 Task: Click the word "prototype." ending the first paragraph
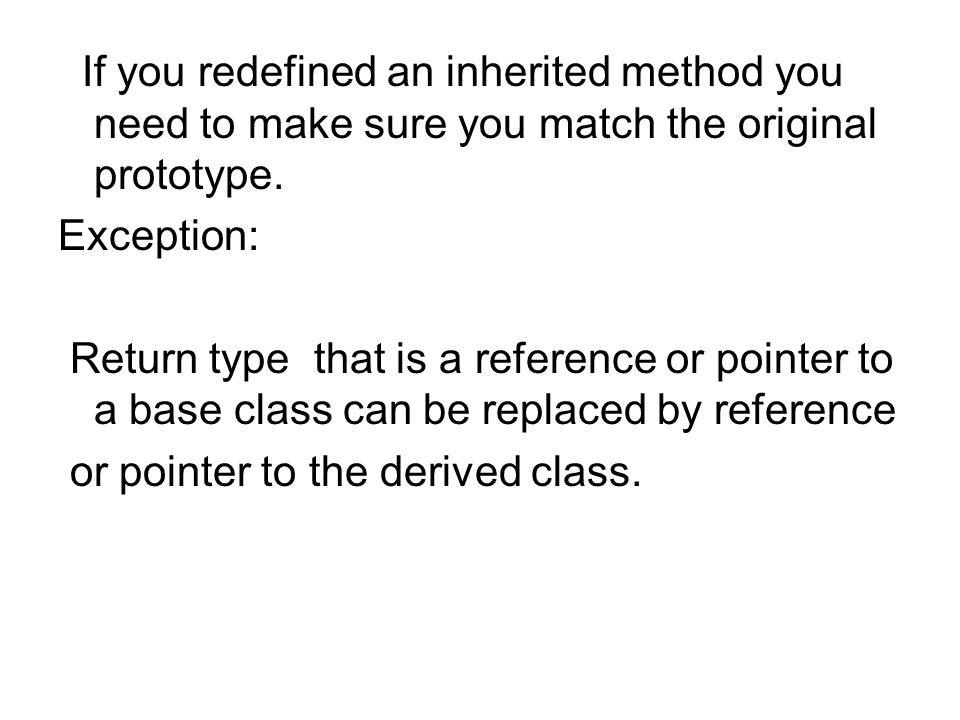pos(189,178)
